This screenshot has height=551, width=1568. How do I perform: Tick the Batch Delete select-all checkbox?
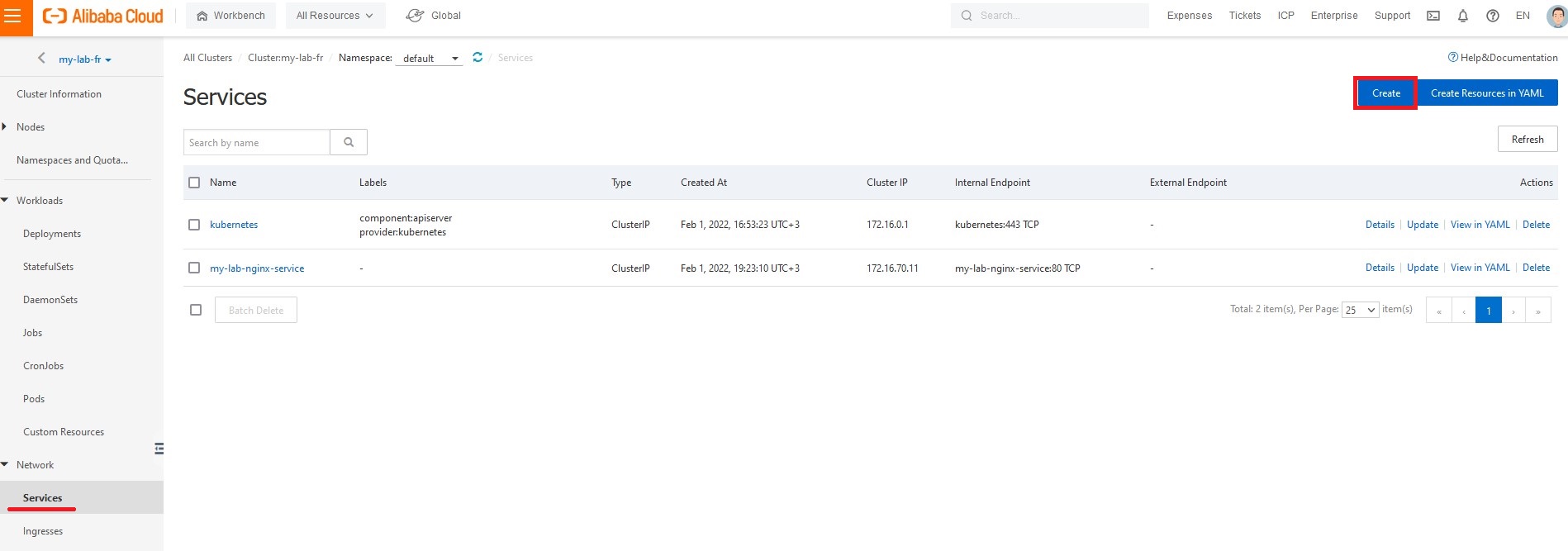pos(196,310)
